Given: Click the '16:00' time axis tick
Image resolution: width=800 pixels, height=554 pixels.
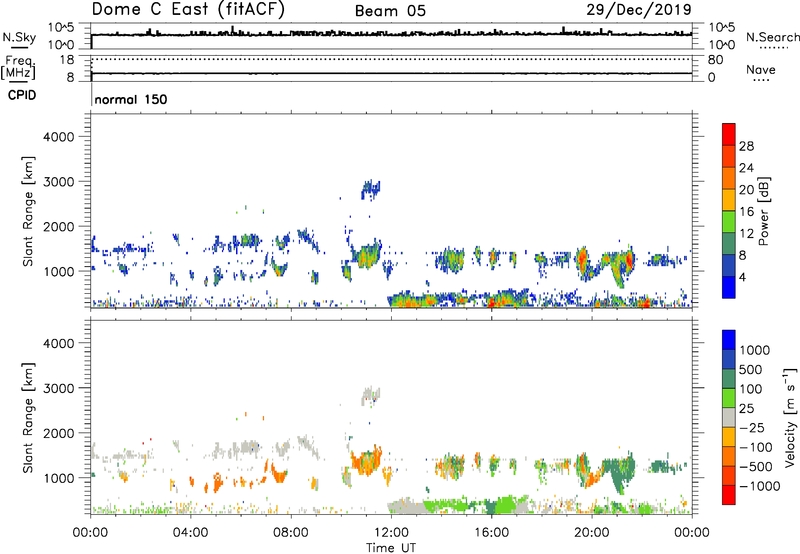Looking at the screenshot, I should pos(491,533).
